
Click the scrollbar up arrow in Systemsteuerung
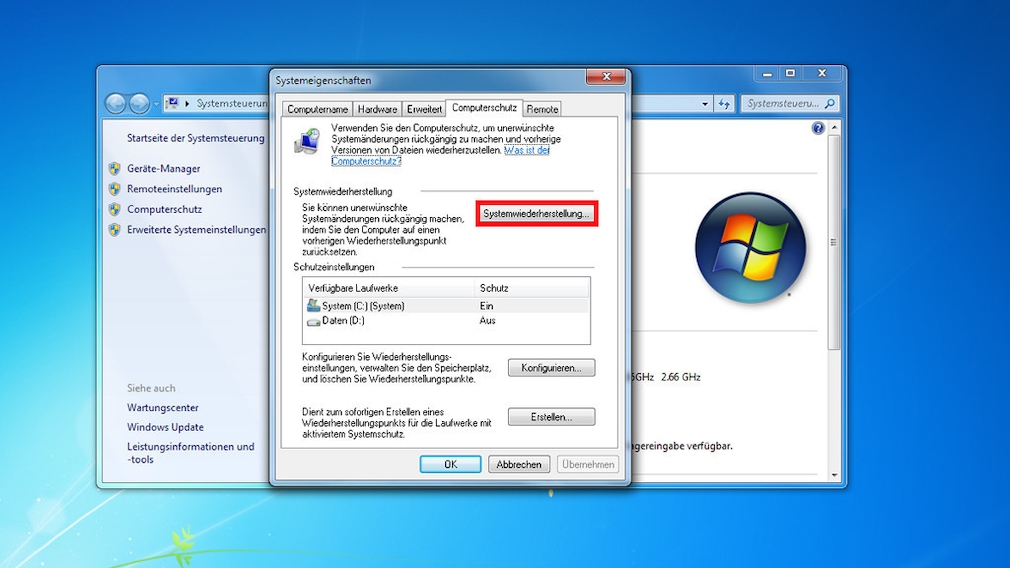[x=835, y=128]
